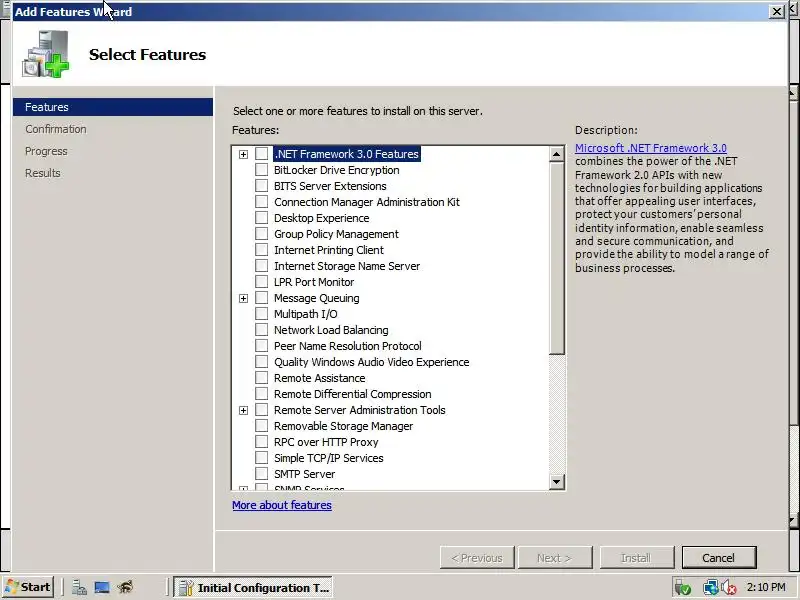Check the Message Queuing checkbox

point(261,298)
